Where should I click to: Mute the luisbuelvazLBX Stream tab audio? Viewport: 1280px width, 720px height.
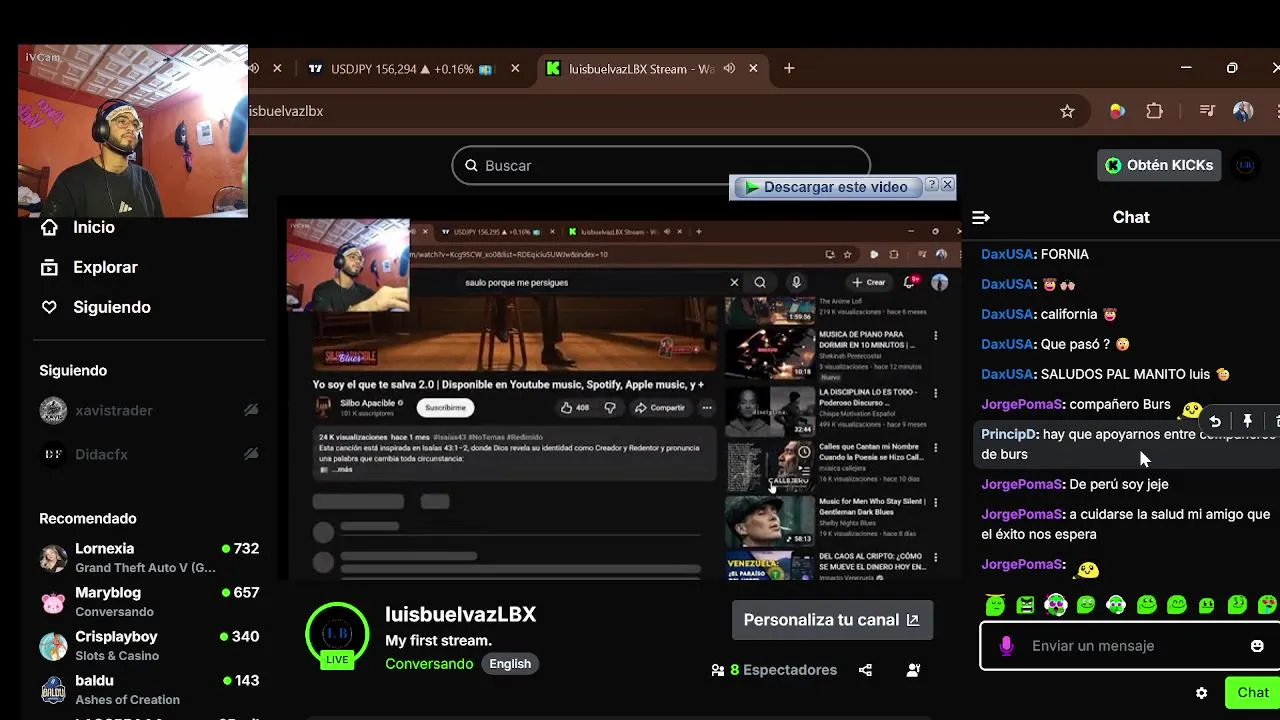(x=729, y=68)
